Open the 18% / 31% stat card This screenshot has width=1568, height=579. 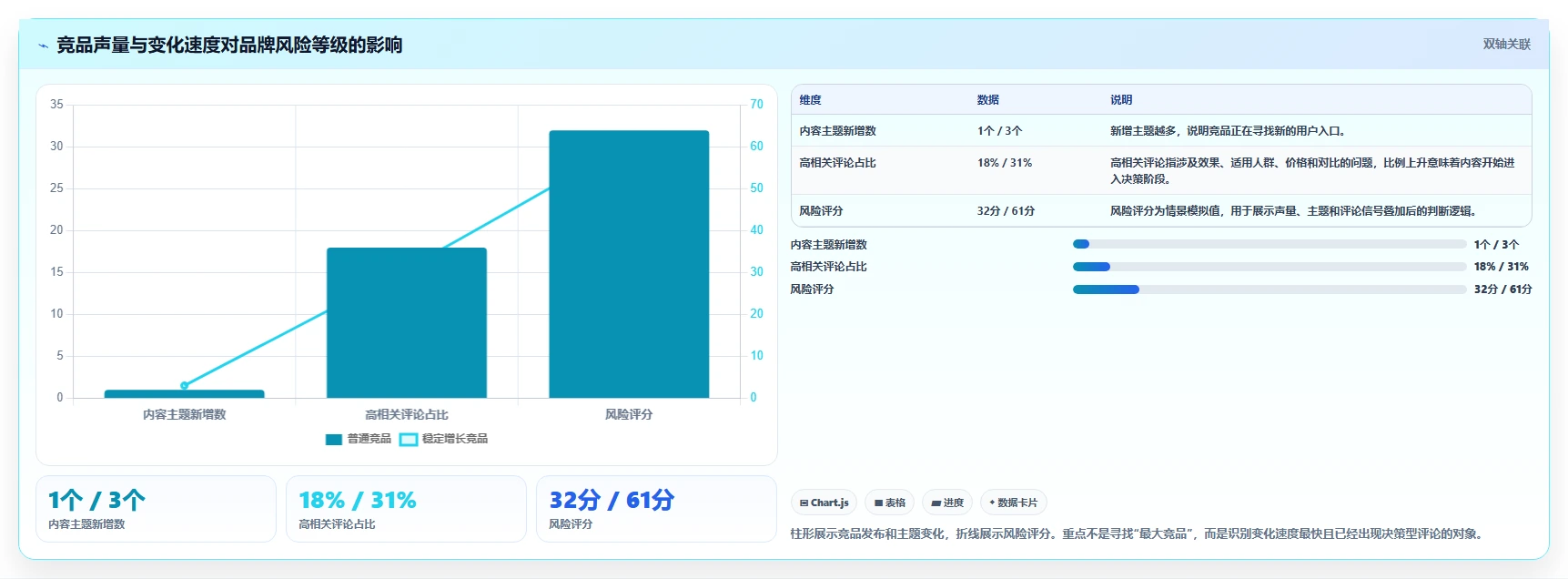(x=406, y=509)
